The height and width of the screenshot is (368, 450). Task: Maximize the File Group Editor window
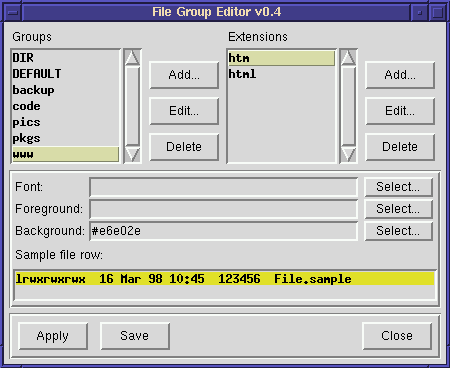click(437, 13)
